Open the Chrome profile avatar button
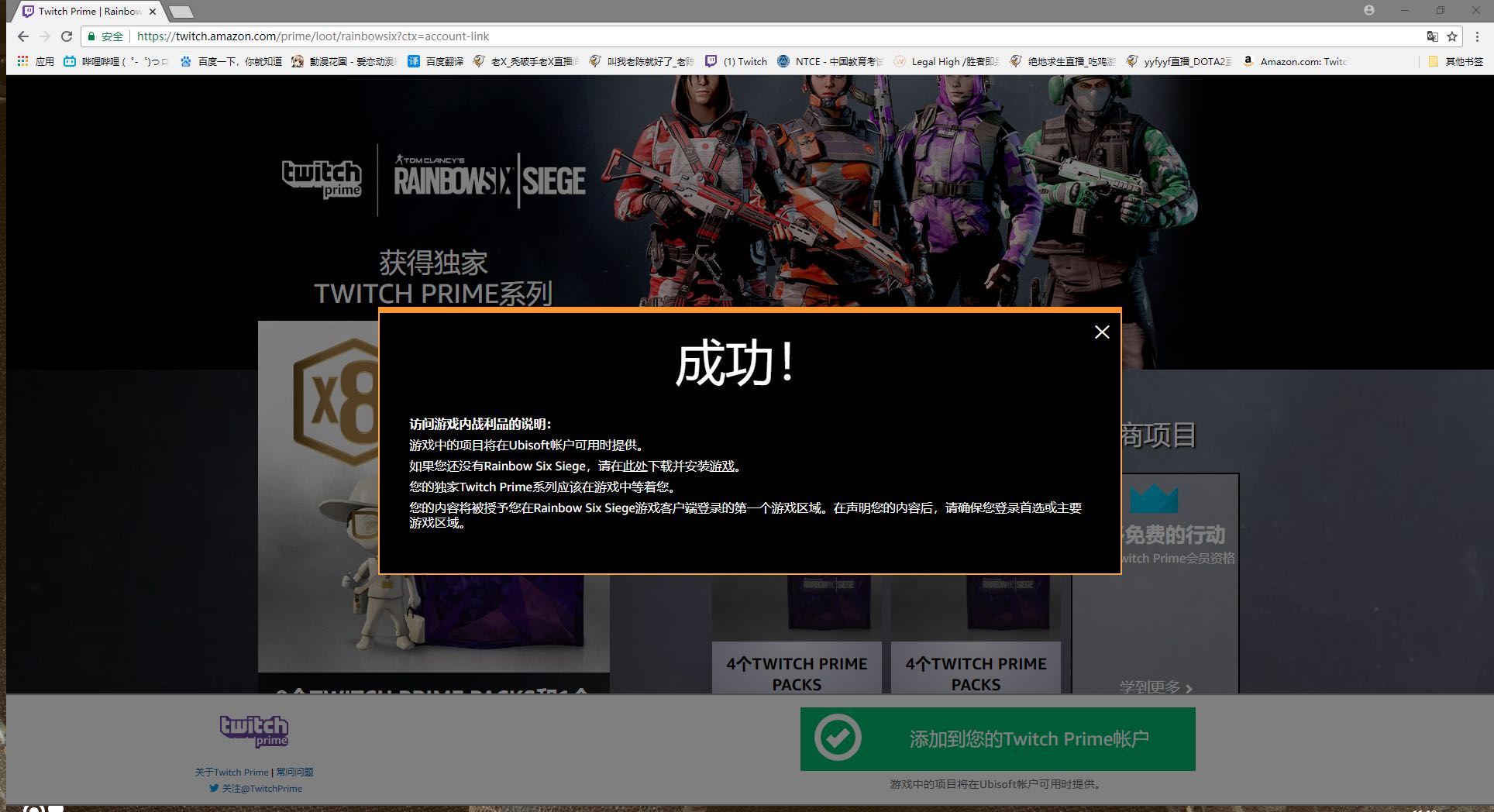This screenshot has width=1494, height=812. tap(1369, 10)
